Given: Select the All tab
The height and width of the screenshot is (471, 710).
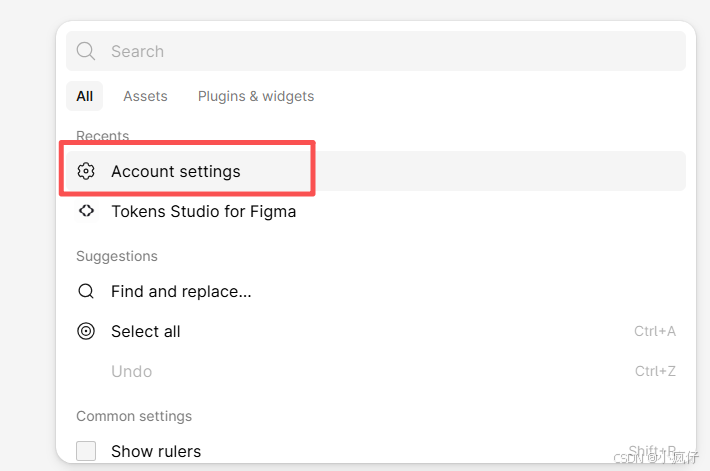Looking at the screenshot, I should click(x=85, y=96).
